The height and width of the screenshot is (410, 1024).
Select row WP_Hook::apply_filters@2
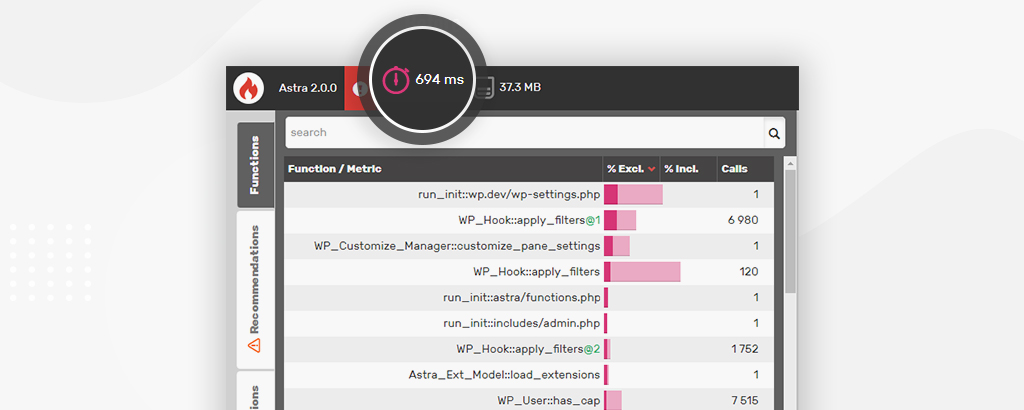[529, 349]
